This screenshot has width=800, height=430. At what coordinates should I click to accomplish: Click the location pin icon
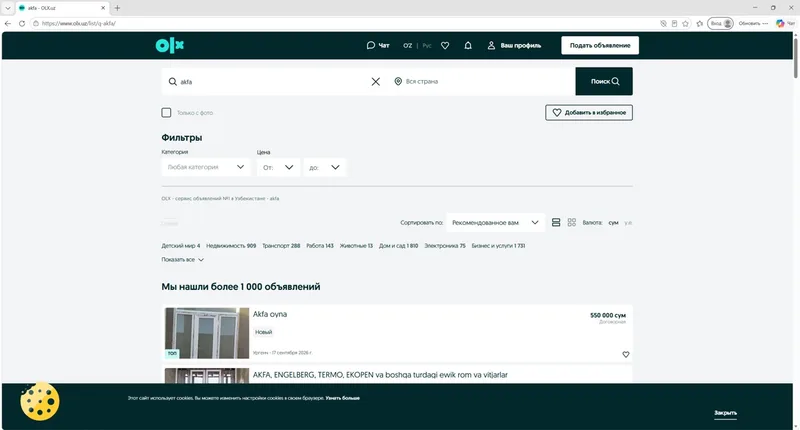click(398, 81)
